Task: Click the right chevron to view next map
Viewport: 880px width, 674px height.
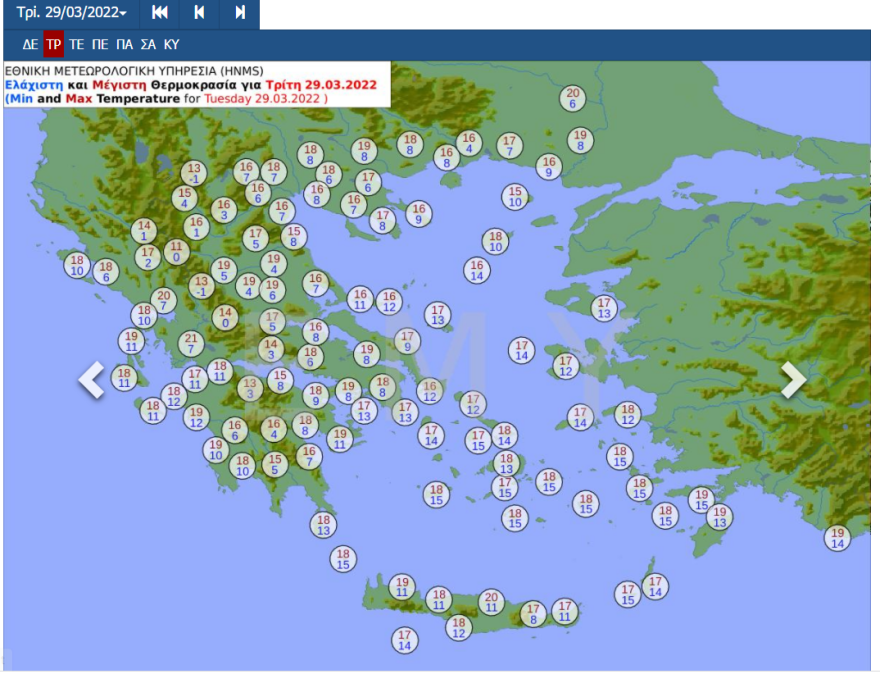Action: point(793,381)
